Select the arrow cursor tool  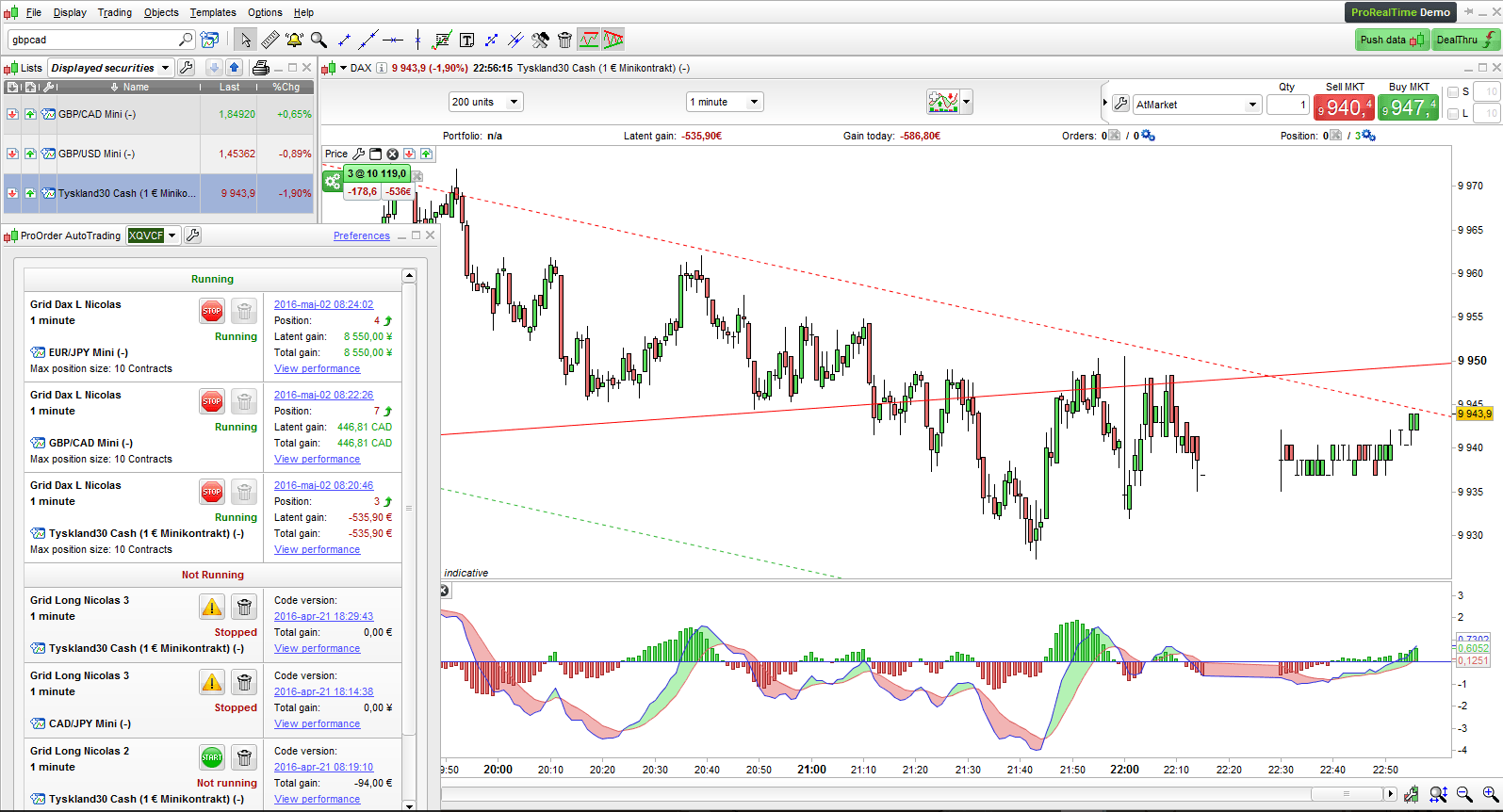pos(246,40)
